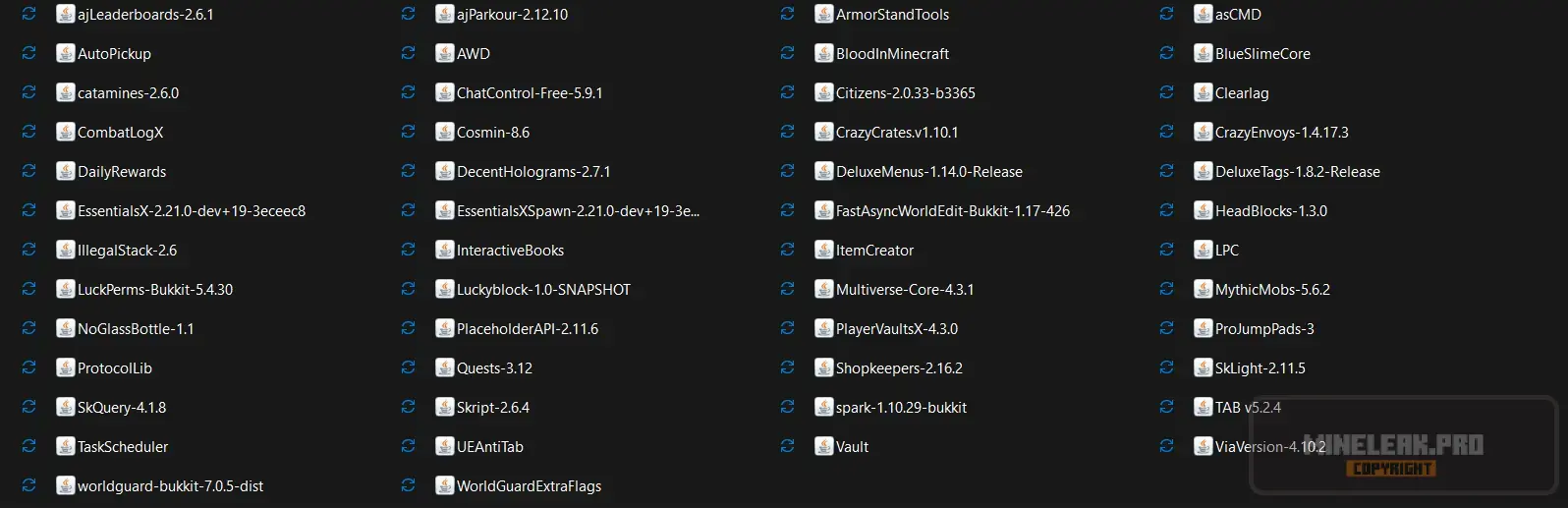
Task: Click the jar icon of Skript-2.6.4
Action: point(445,408)
